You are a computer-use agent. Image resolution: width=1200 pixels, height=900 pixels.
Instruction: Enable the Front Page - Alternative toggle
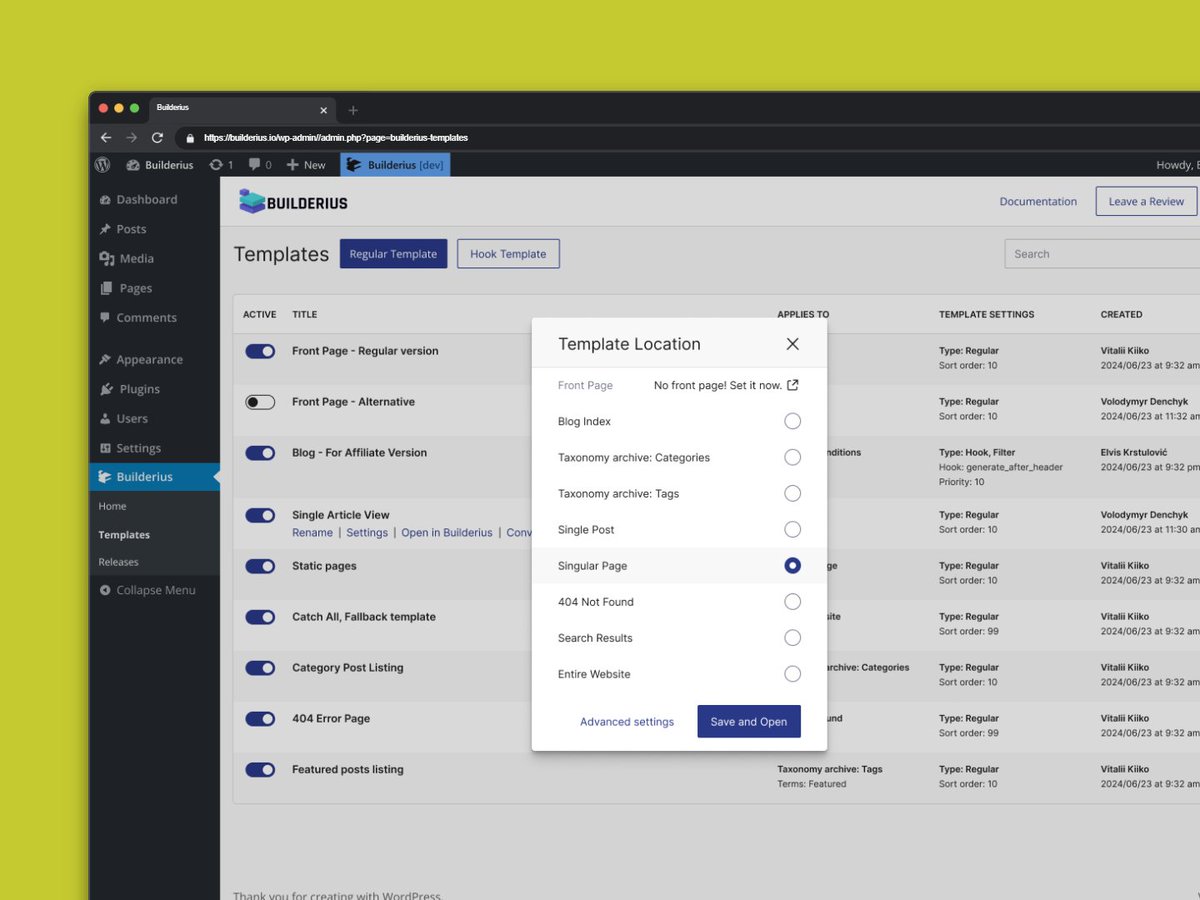tap(260, 401)
